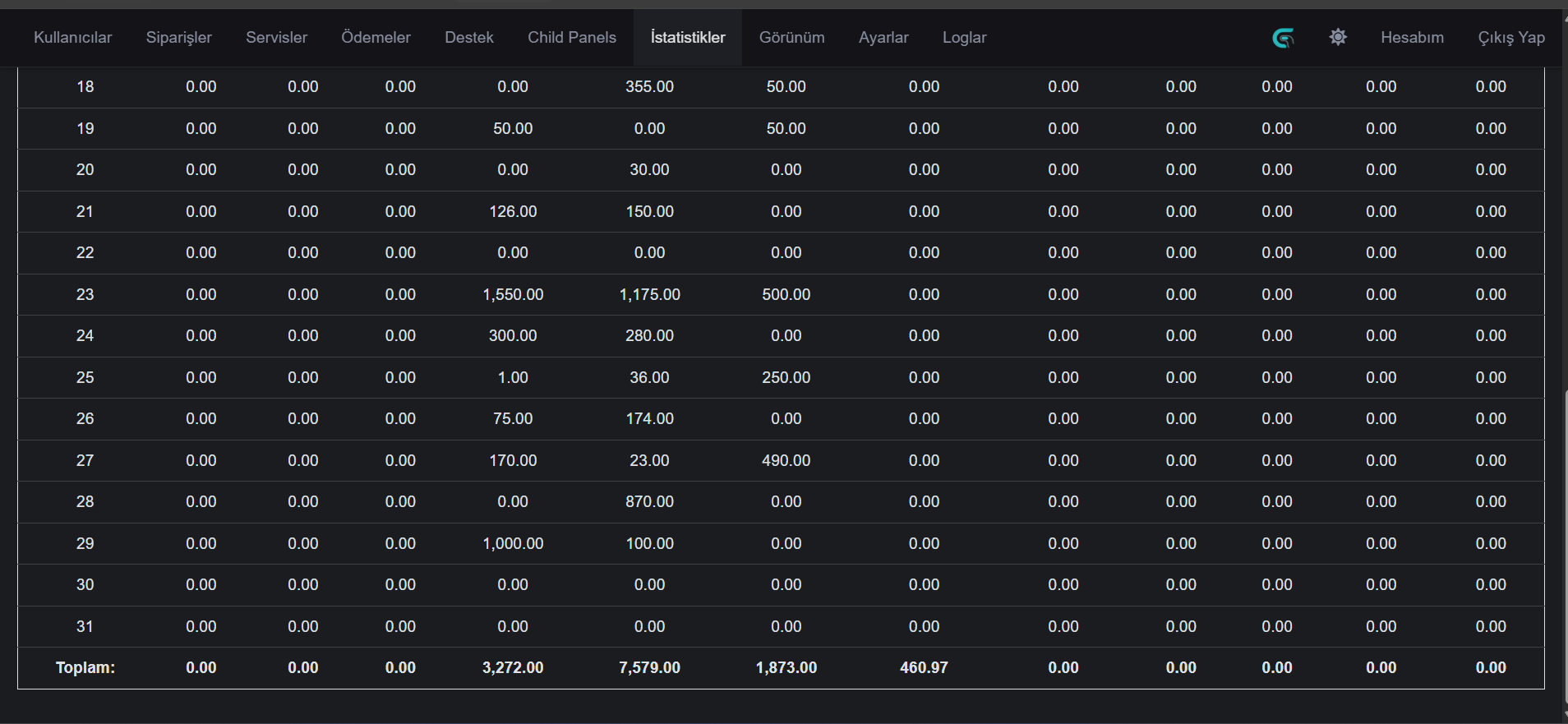This screenshot has width=1568, height=724.
Task: Open the Loglar page
Action: coord(964,38)
